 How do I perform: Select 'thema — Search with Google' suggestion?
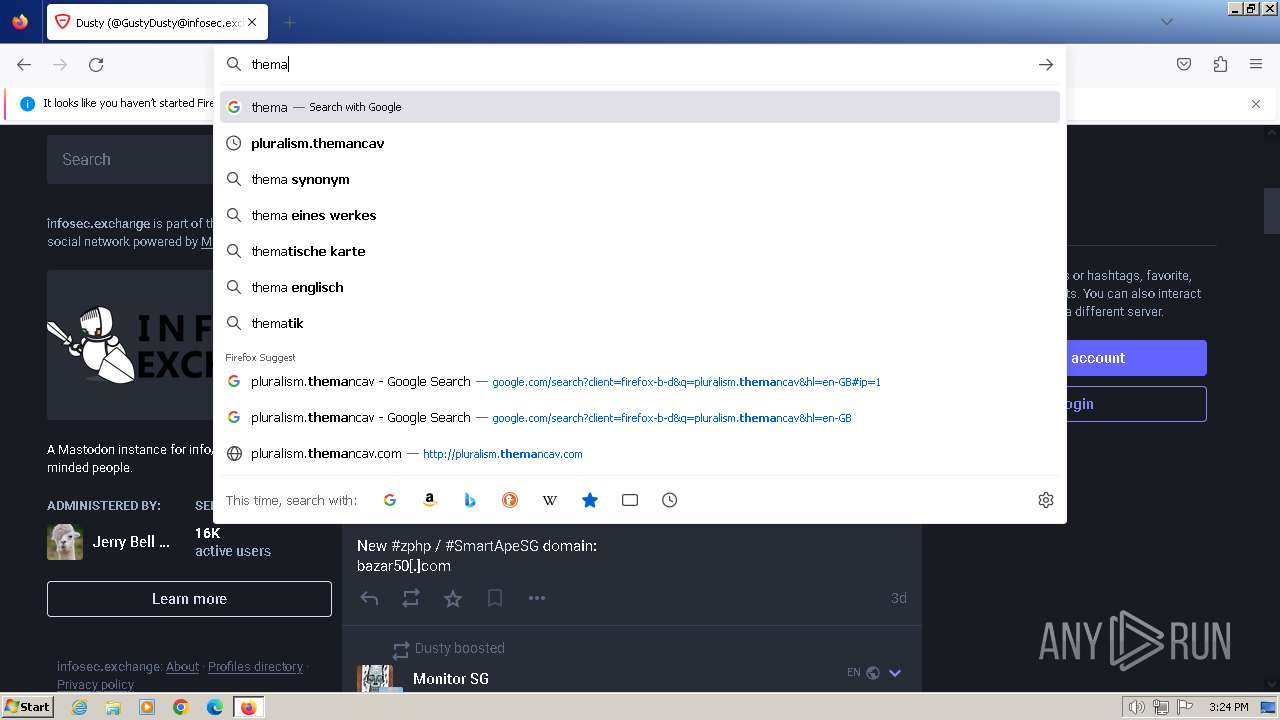640,107
